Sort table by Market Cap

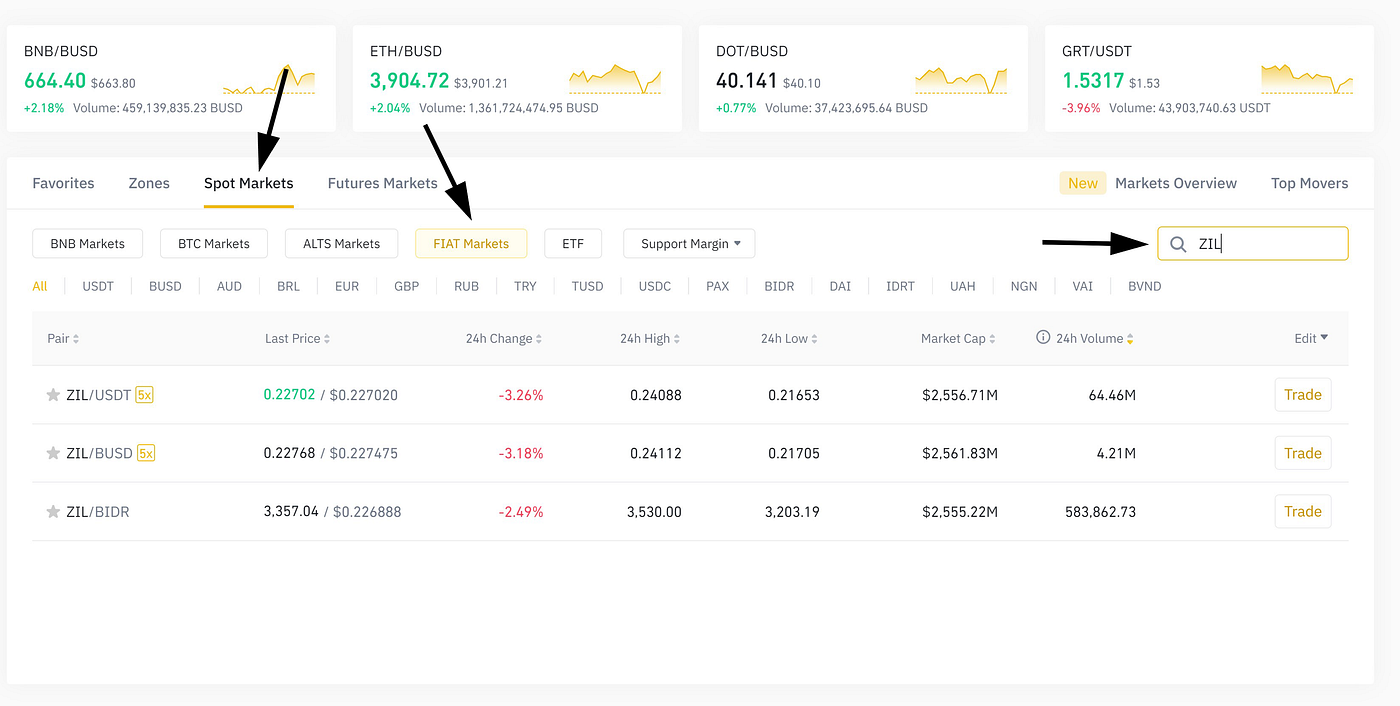(958, 339)
